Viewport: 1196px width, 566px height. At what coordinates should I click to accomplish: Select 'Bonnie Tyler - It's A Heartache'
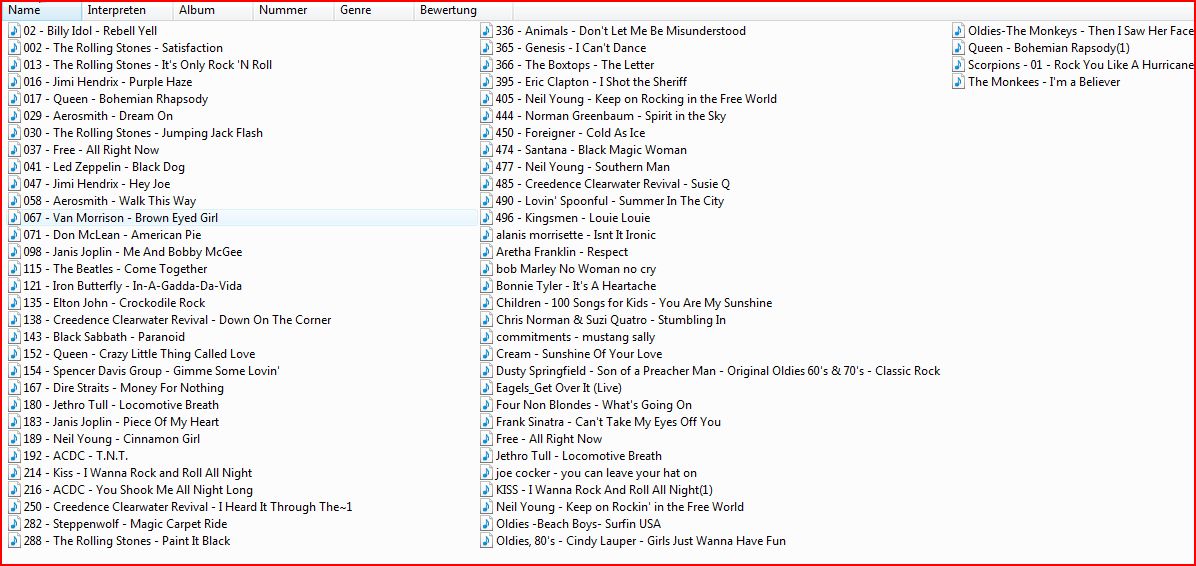(576, 286)
